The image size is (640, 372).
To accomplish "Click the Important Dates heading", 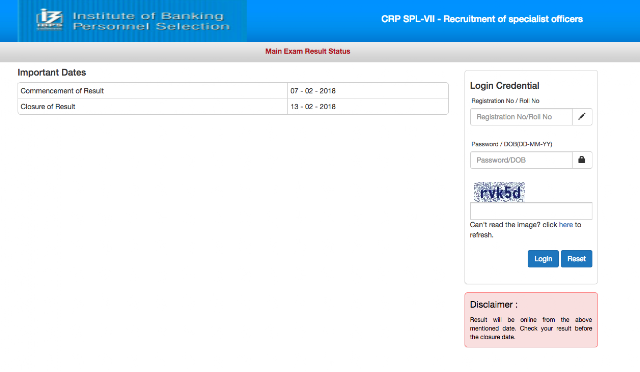I will (52, 73).
